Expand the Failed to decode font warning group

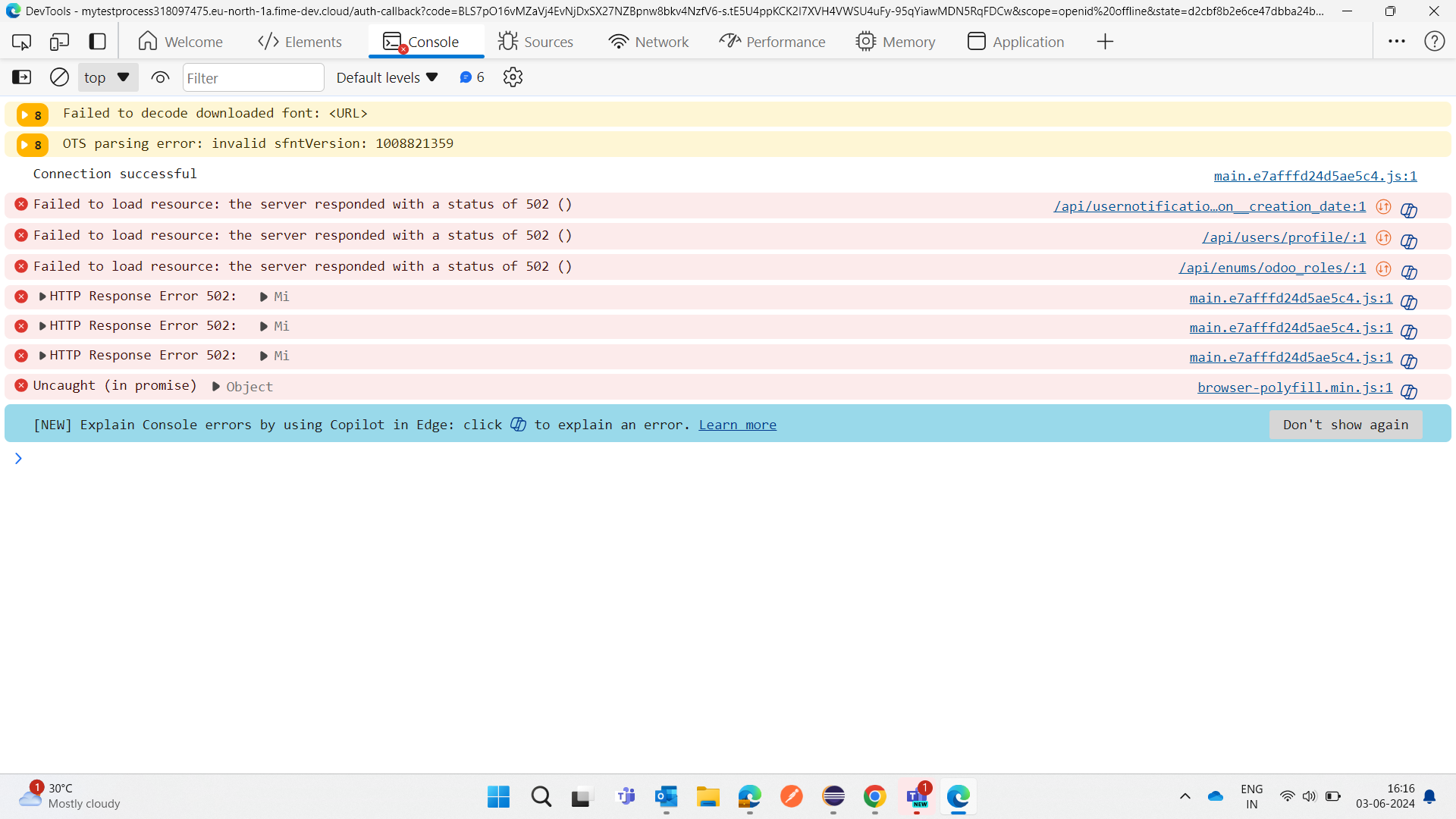25,115
